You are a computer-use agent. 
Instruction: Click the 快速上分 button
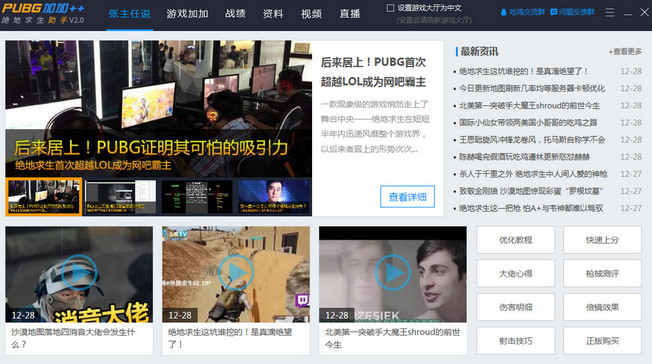(x=602, y=240)
